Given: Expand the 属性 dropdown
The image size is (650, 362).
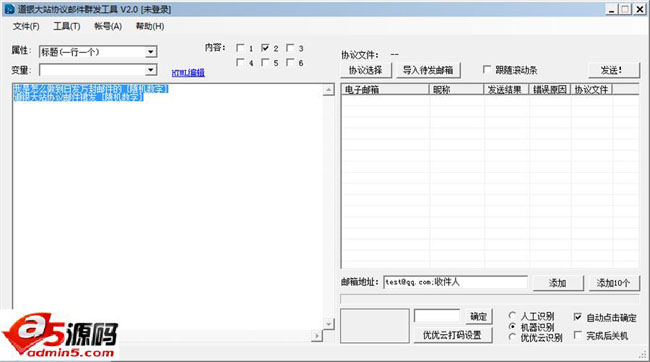Looking at the screenshot, I should coord(151,52).
